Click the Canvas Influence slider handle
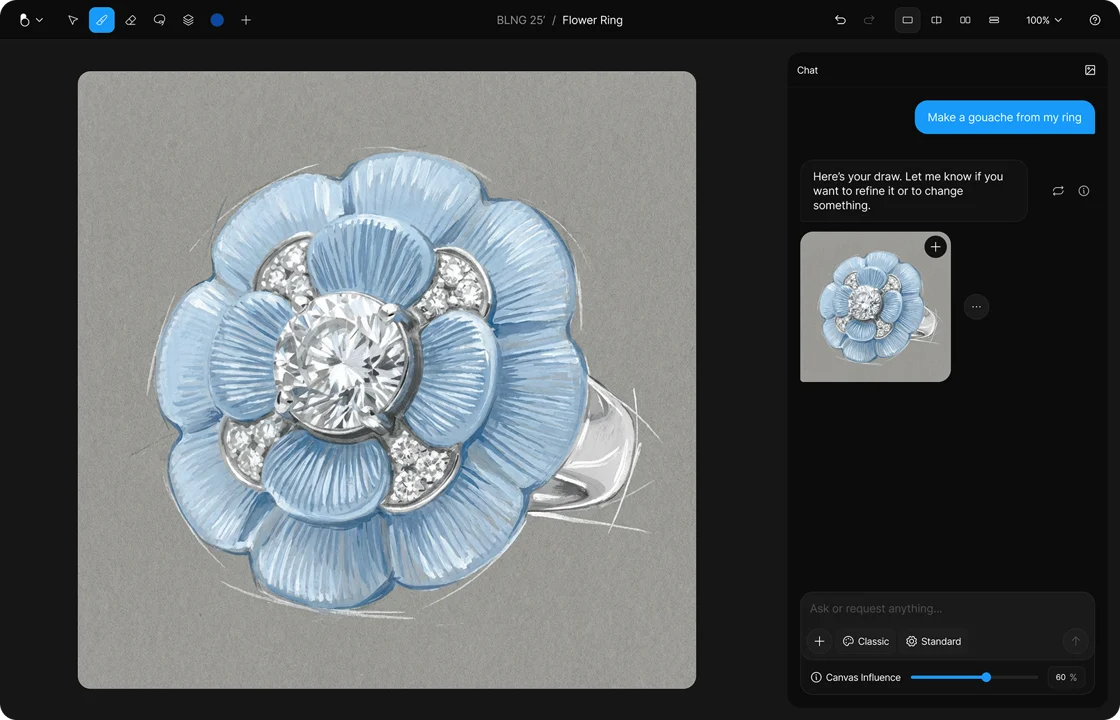This screenshot has height=720, width=1120. pos(986,677)
